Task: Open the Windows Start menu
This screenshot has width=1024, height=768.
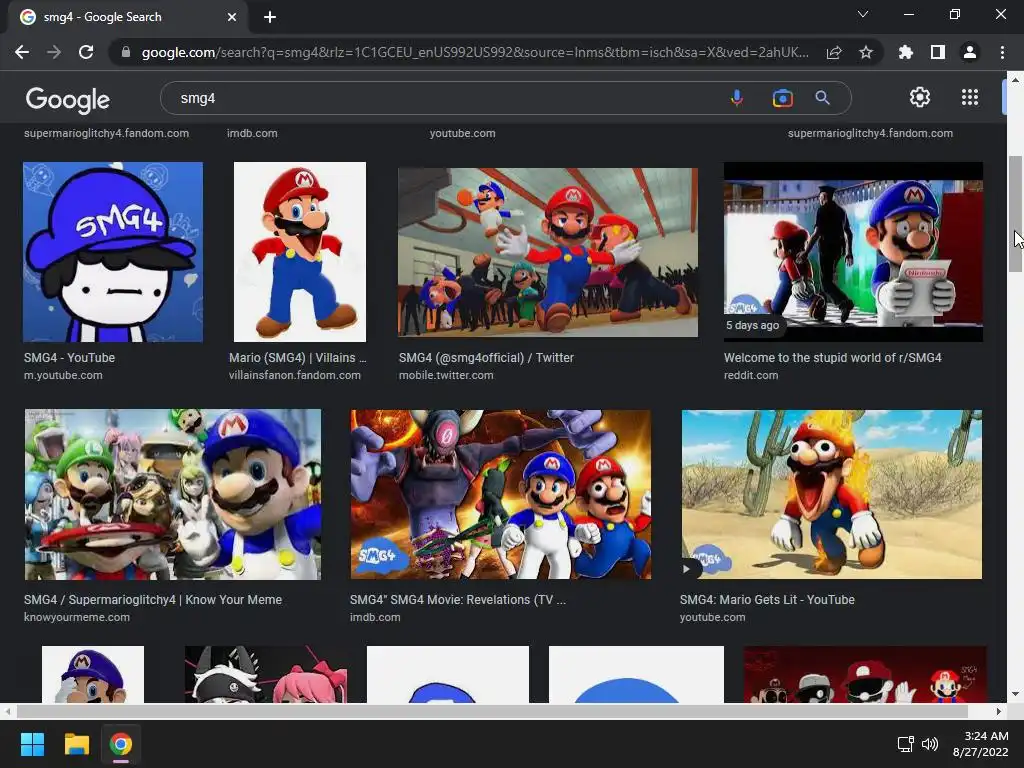Action: tap(32, 744)
